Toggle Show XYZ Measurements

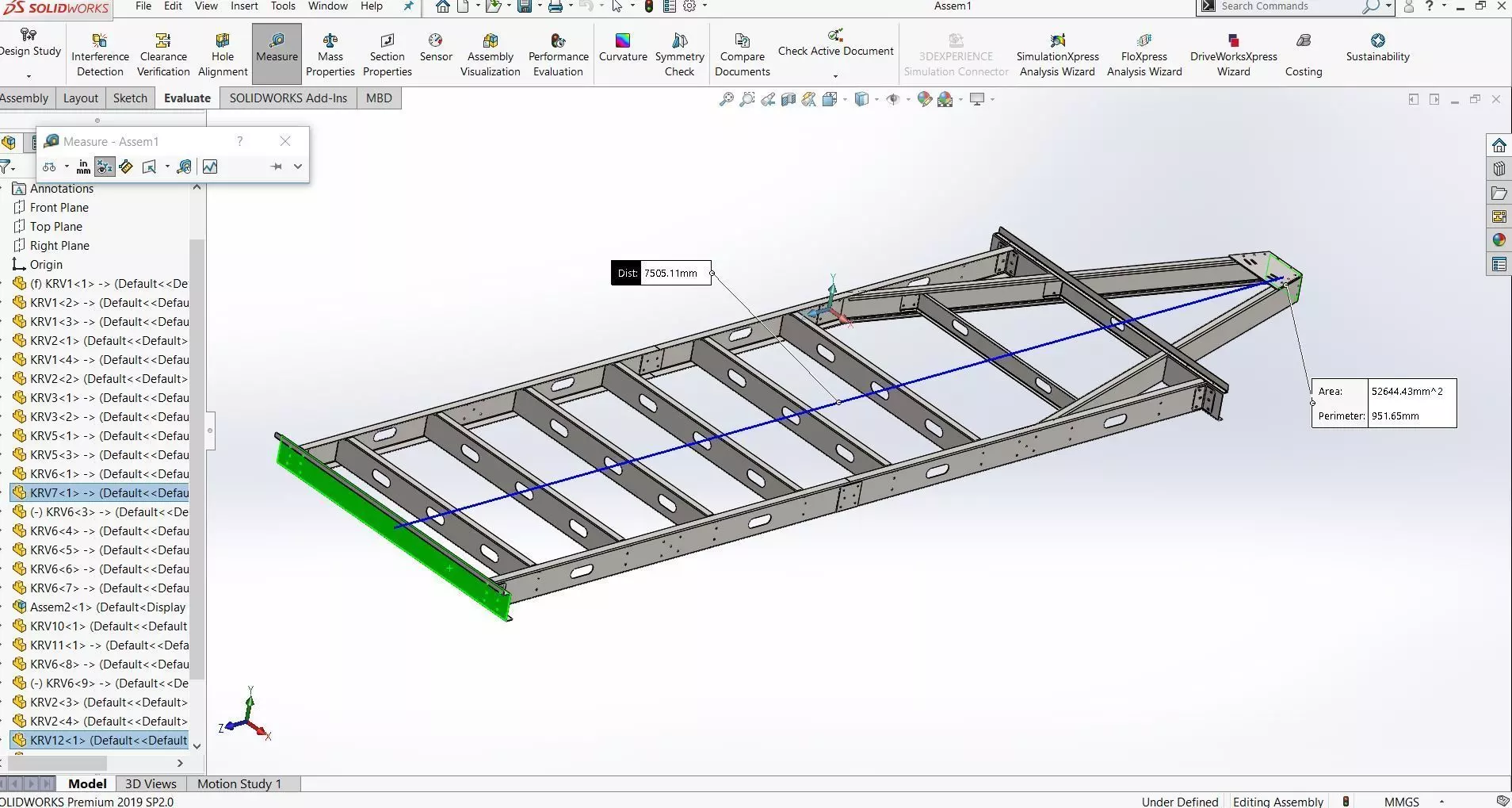pyautogui.click(x=105, y=167)
